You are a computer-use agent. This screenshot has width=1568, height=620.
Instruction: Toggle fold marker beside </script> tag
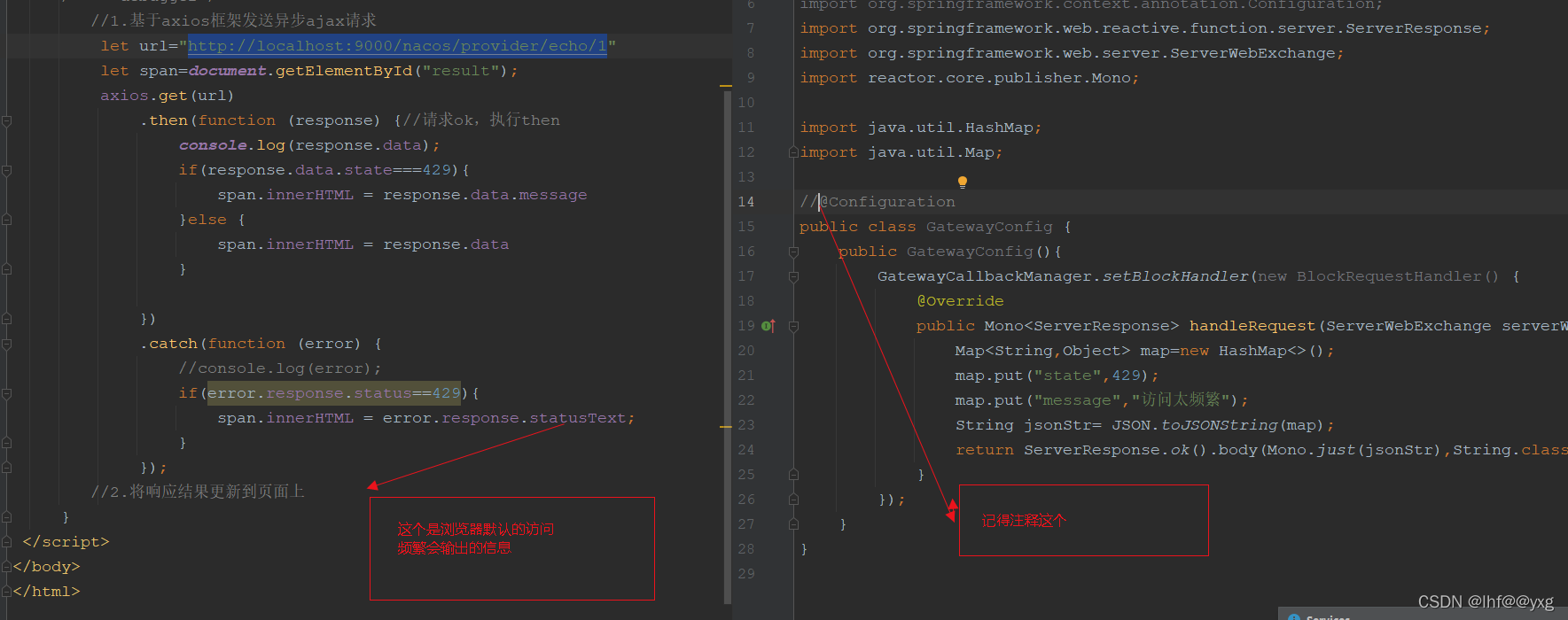coord(6,542)
